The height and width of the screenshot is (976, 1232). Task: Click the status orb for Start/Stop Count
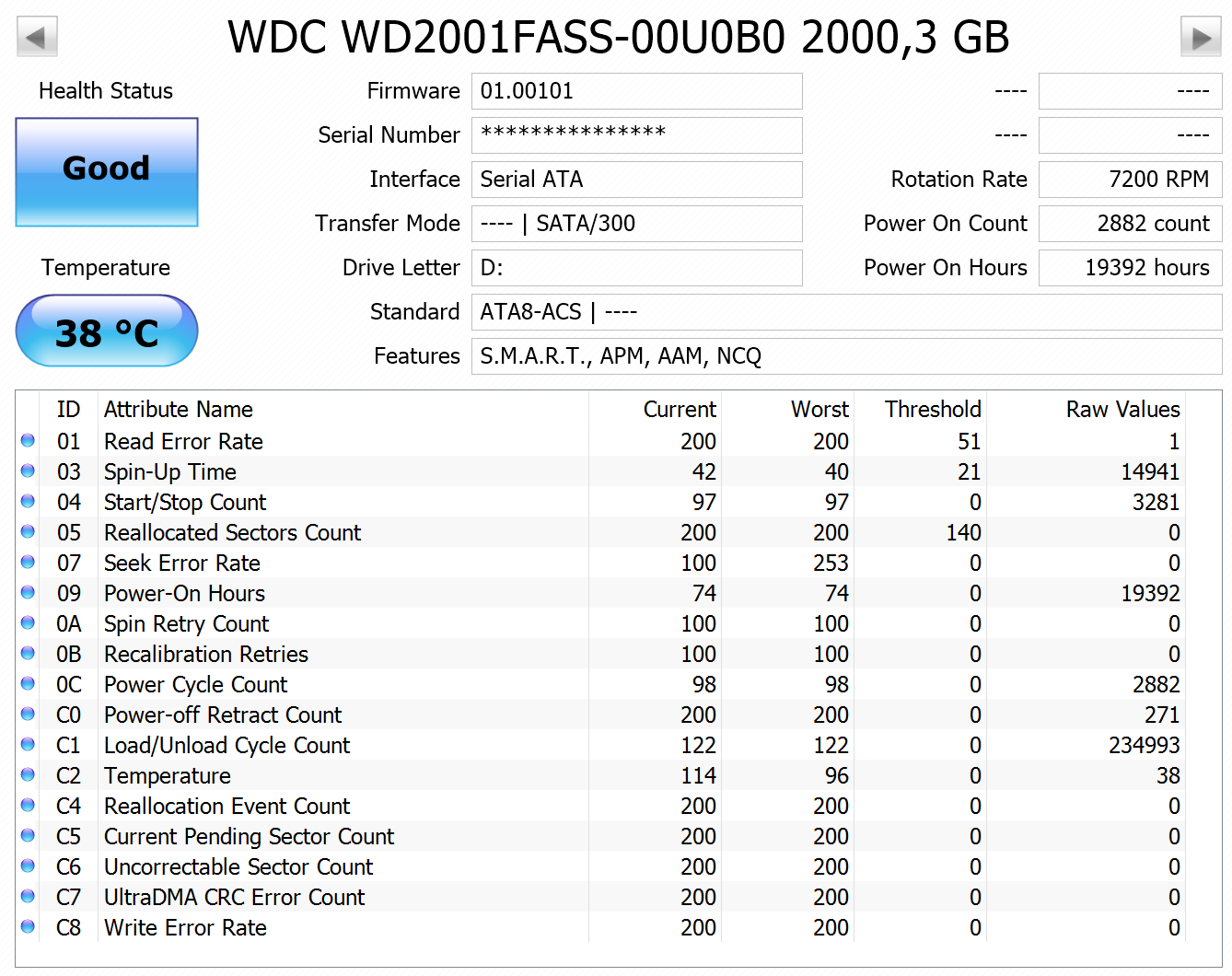(x=28, y=502)
